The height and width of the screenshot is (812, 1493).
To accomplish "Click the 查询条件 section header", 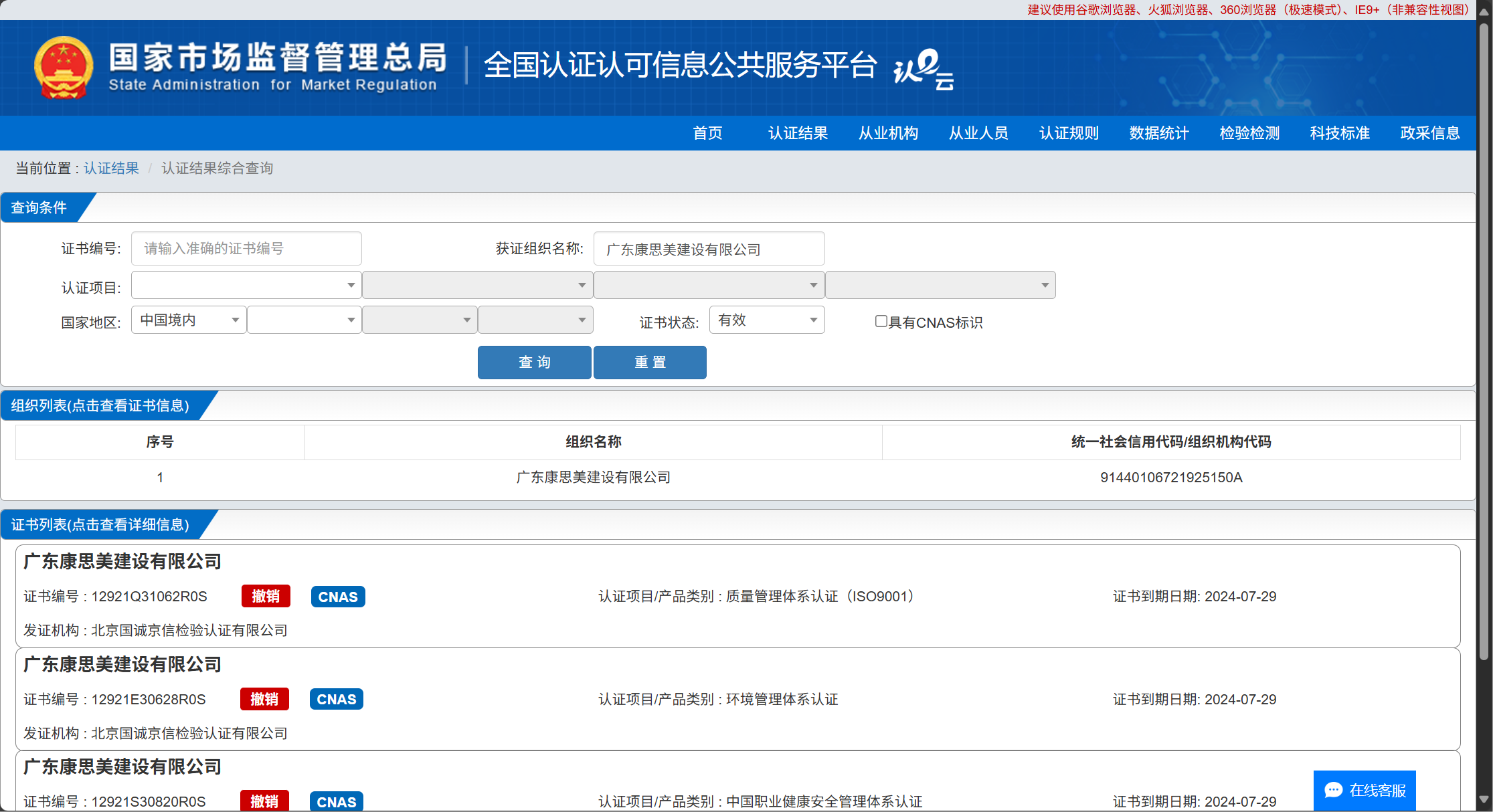I will pos(39,207).
